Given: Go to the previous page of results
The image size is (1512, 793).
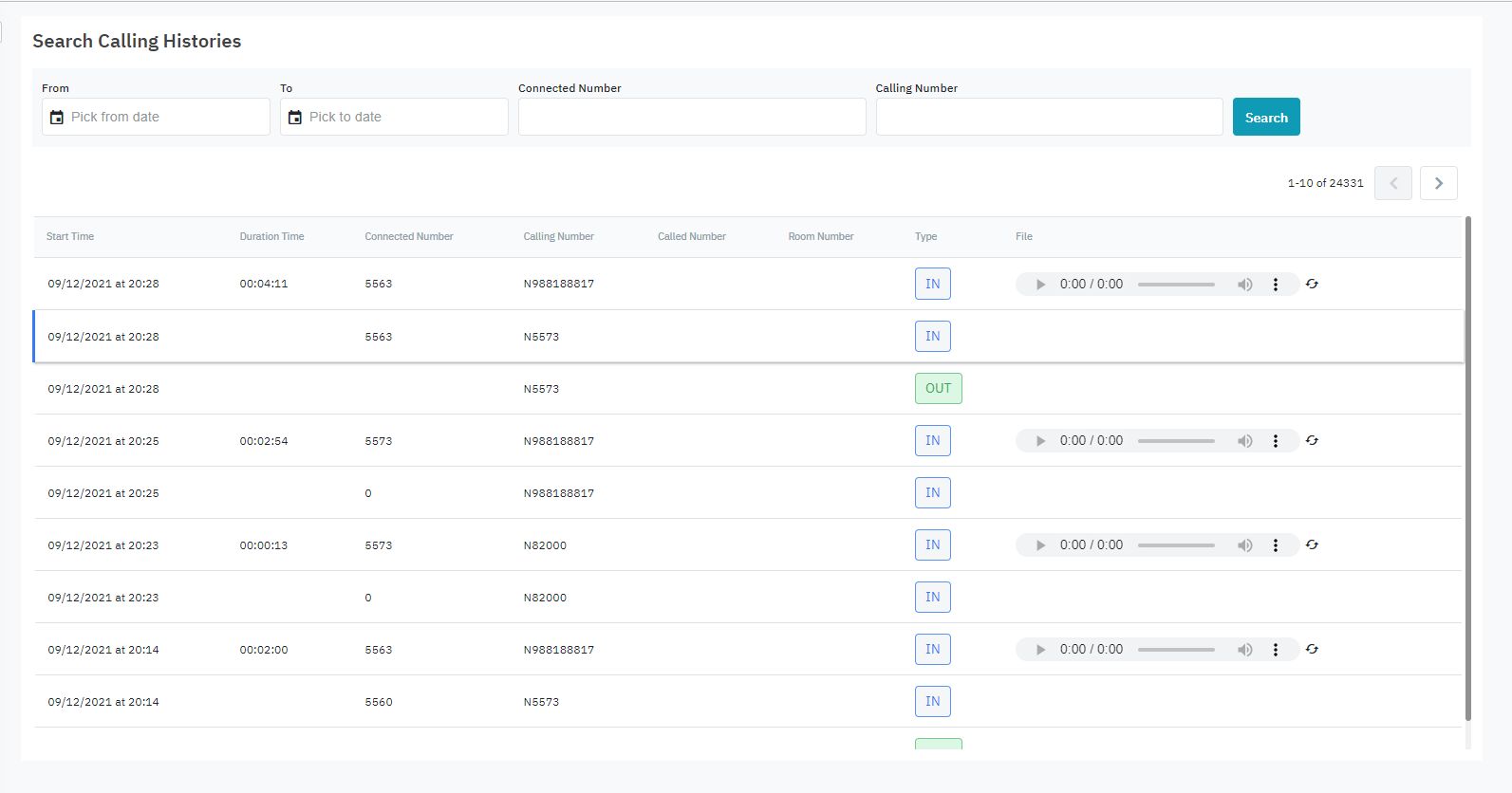Looking at the screenshot, I should point(1392,183).
